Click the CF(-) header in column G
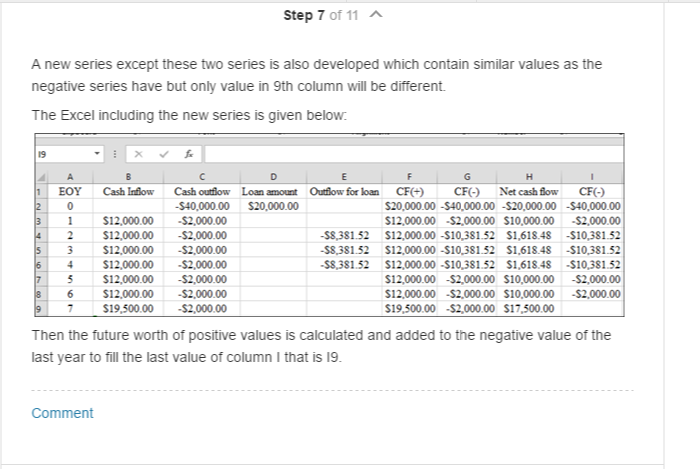This screenshot has height=469, width=700. click(x=467, y=192)
